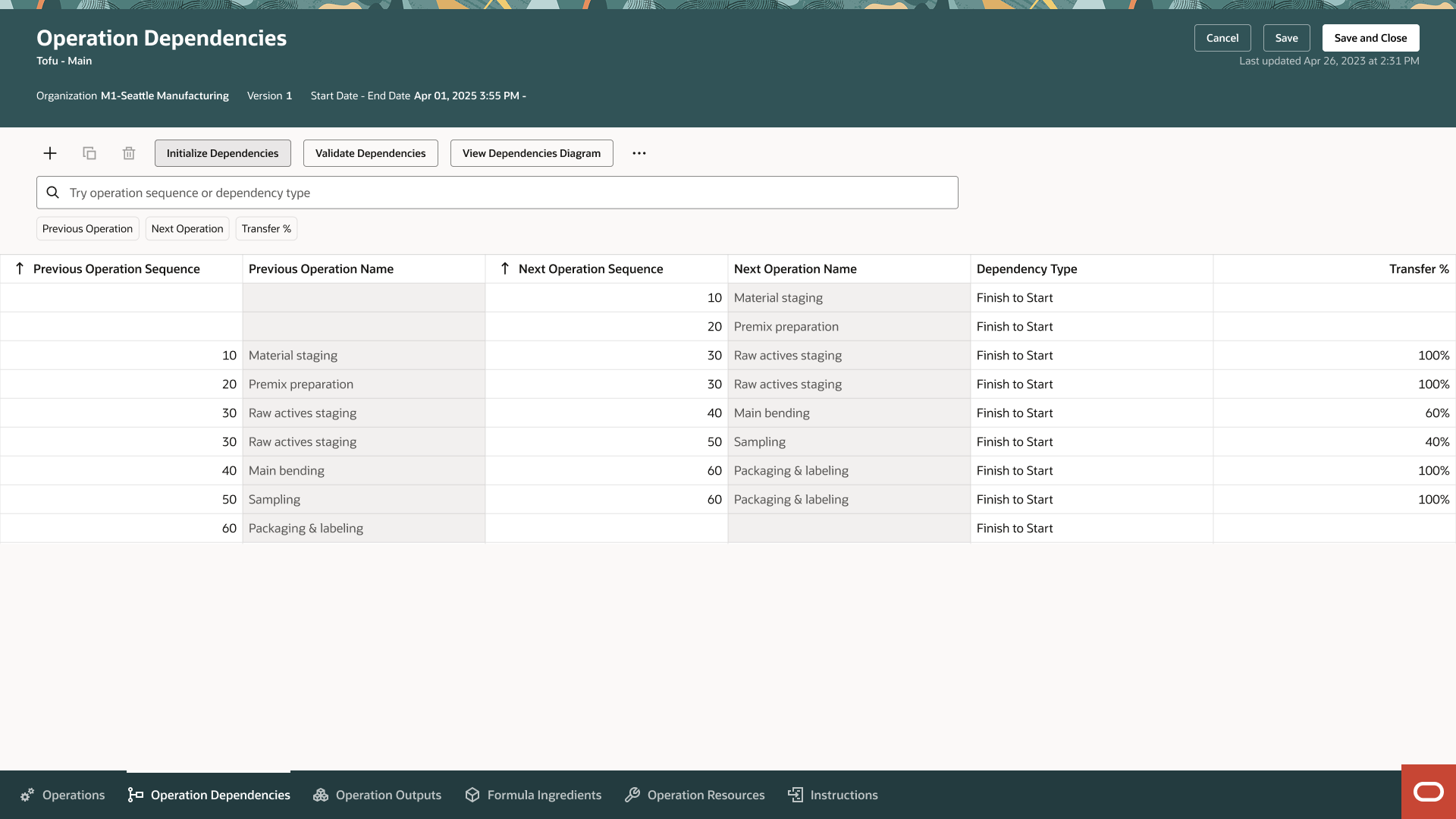Open the more actions ellipsis menu
Viewport: 1456px width, 819px height.
coord(639,153)
